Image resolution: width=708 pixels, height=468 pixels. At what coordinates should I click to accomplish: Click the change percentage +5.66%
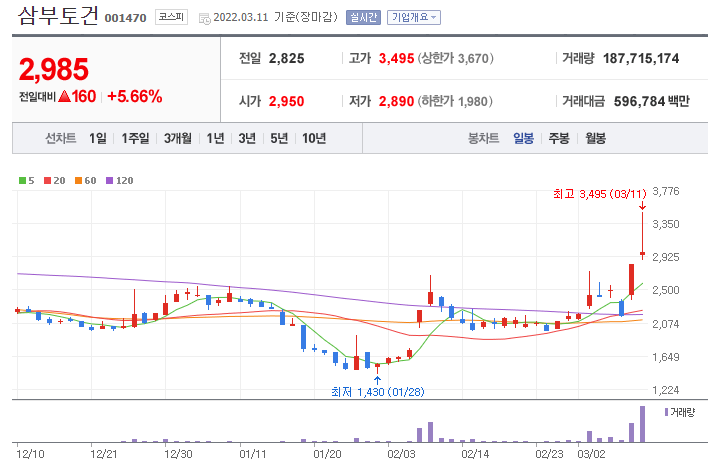[135, 96]
